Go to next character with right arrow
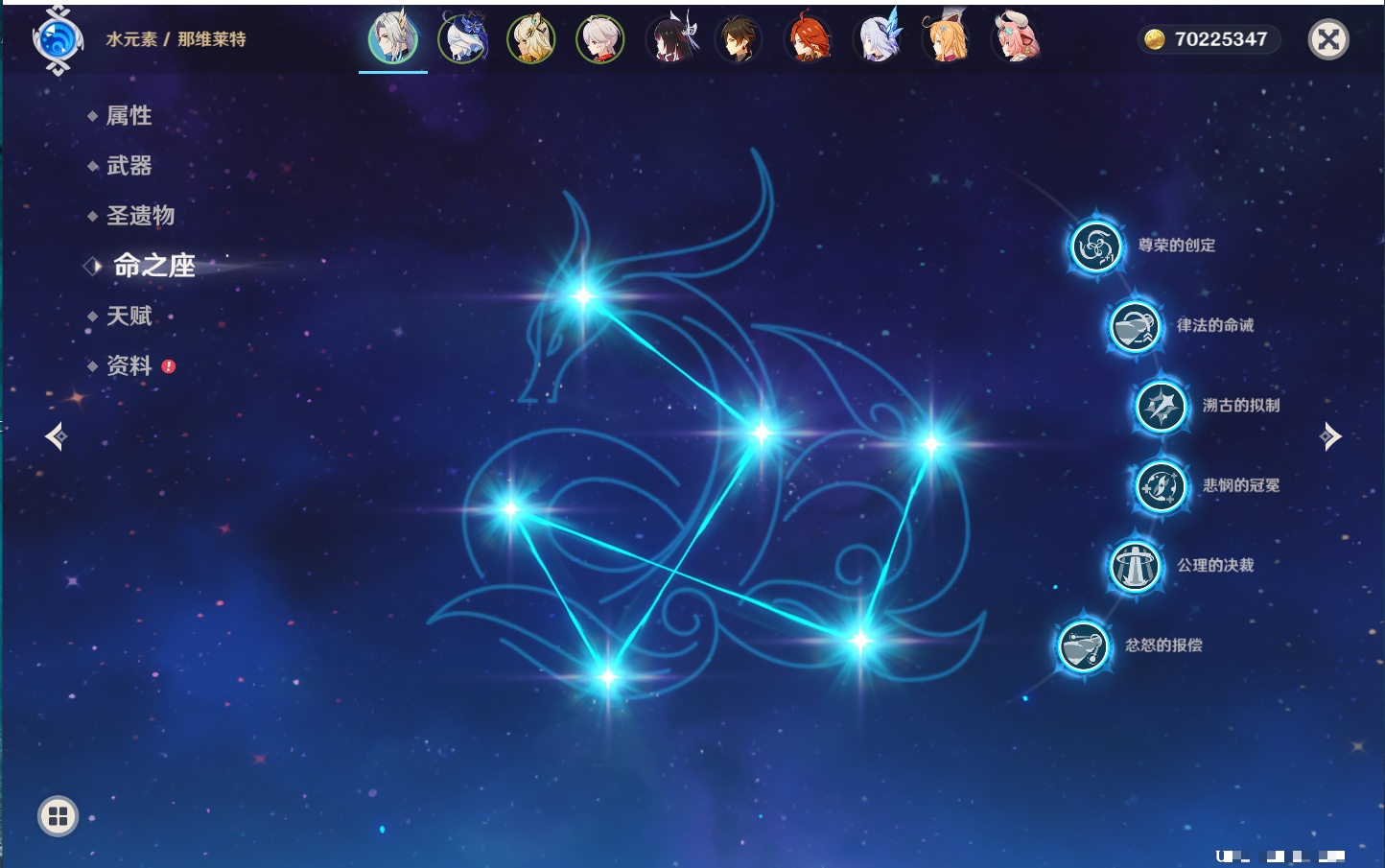 1330,436
